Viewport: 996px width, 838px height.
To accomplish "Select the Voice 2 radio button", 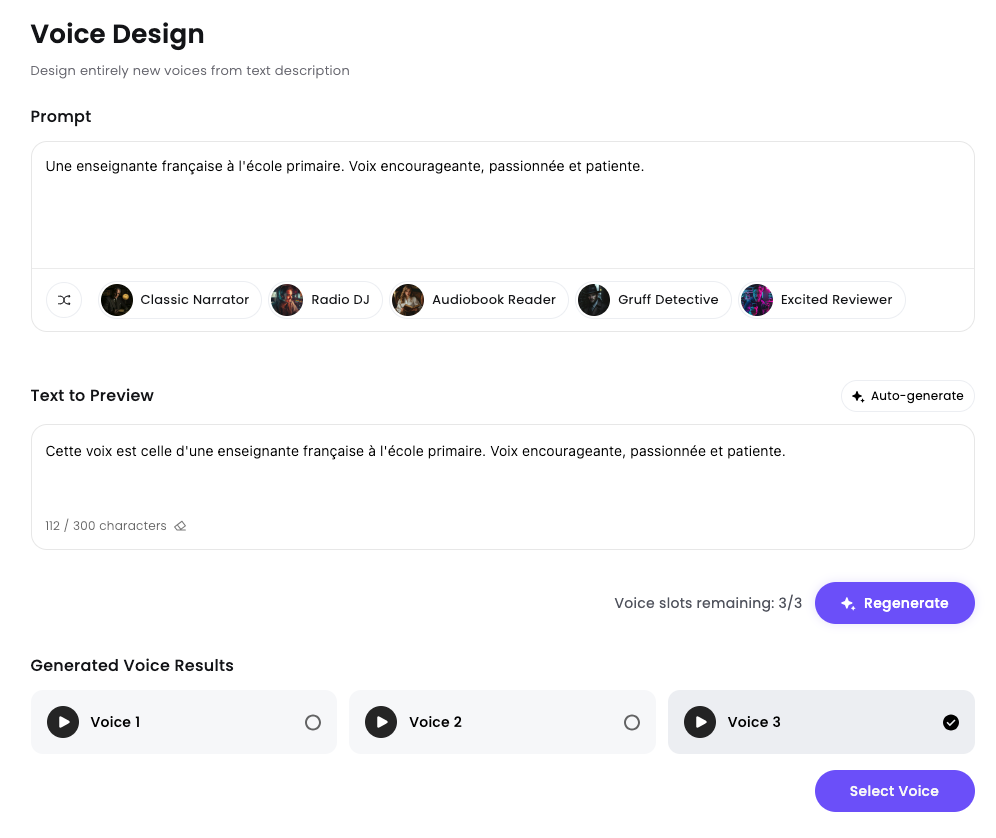I will [632, 722].
